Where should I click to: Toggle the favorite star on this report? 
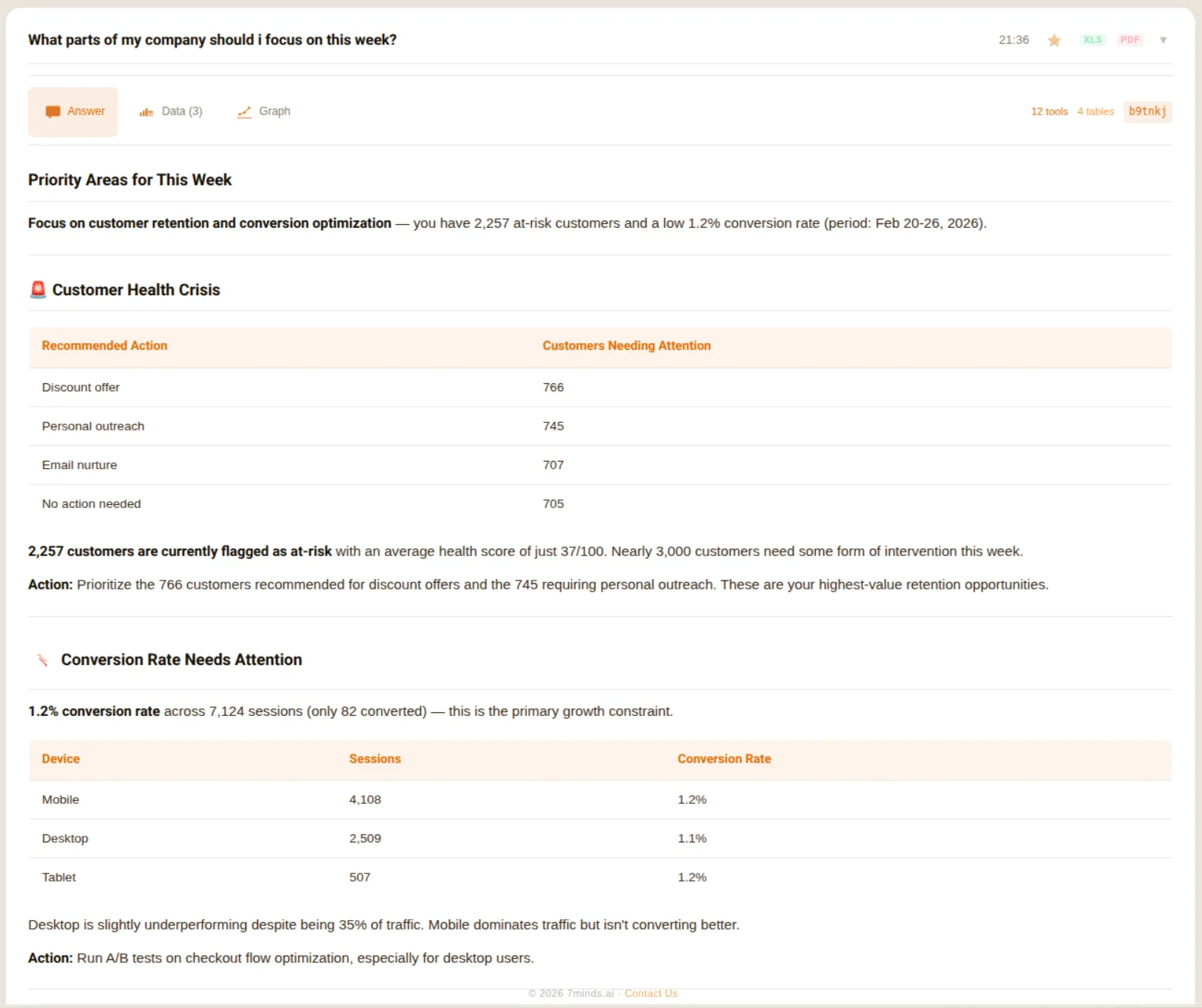pyautogui.click(x=1053, y=40)
